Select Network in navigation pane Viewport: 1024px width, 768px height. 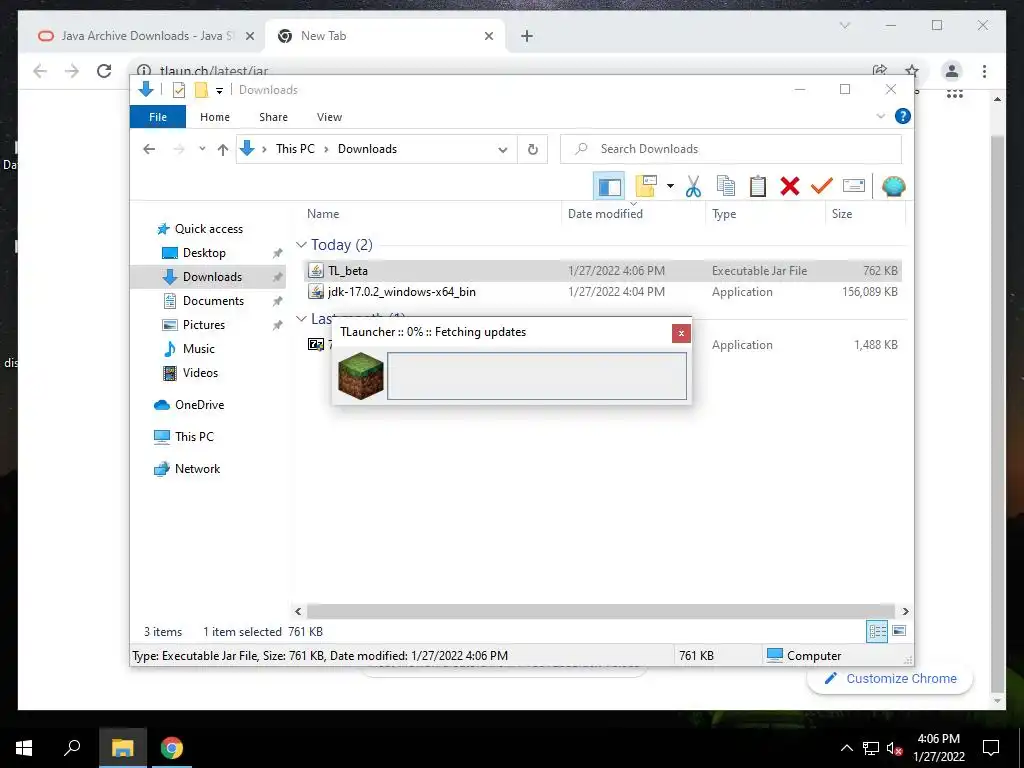(x=197, y=469)
